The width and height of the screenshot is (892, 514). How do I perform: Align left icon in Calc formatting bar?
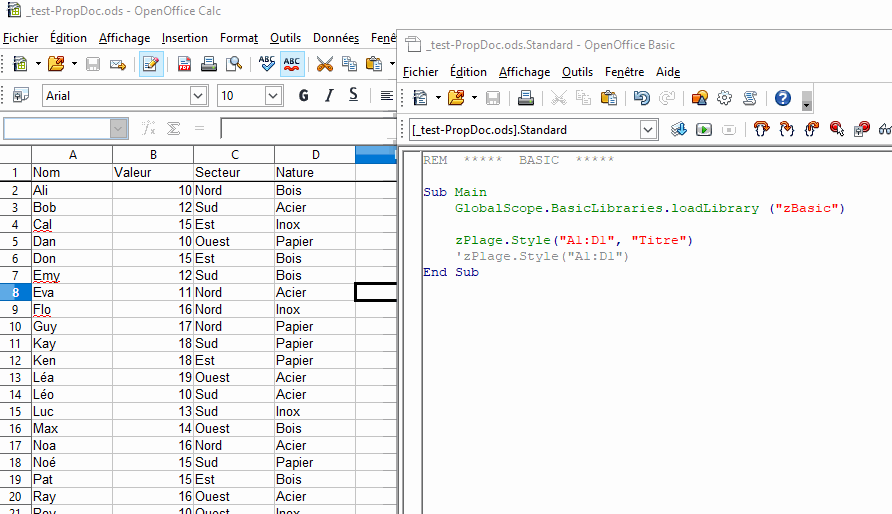pyautogui.click(x=387, y=96)
